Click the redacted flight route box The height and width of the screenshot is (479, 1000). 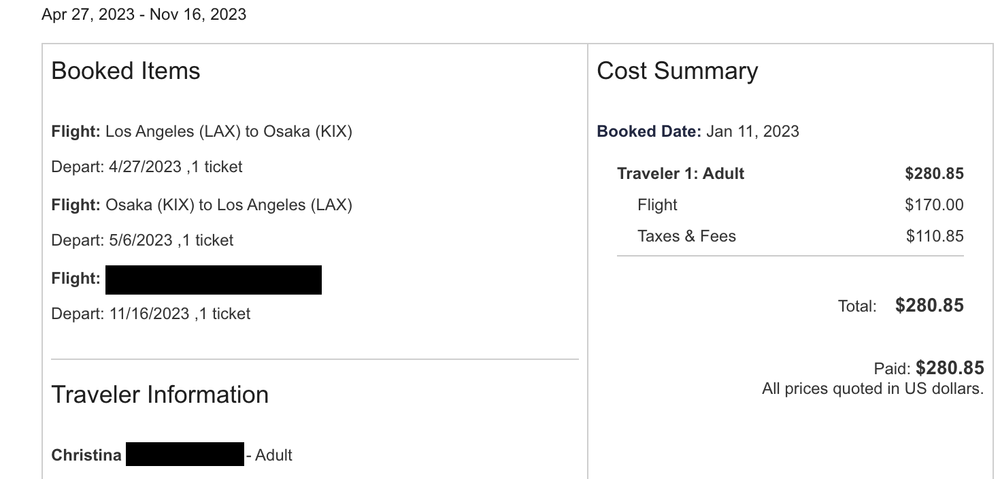point(213,279)
